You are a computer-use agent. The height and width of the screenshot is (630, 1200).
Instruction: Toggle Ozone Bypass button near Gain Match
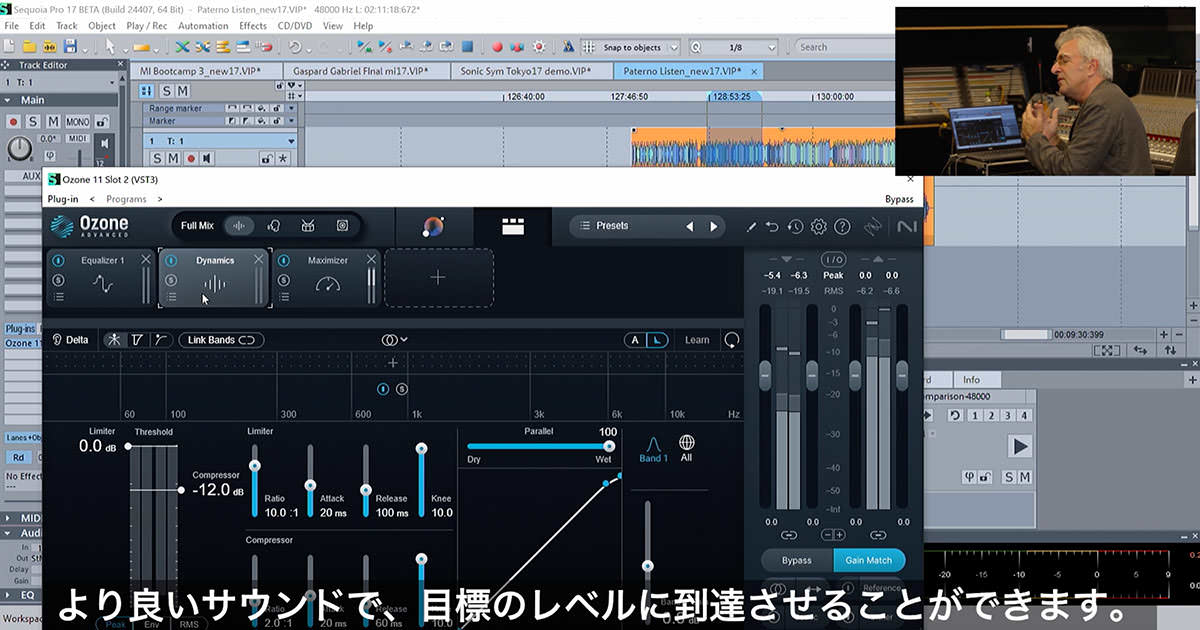[x=797, y=560]
